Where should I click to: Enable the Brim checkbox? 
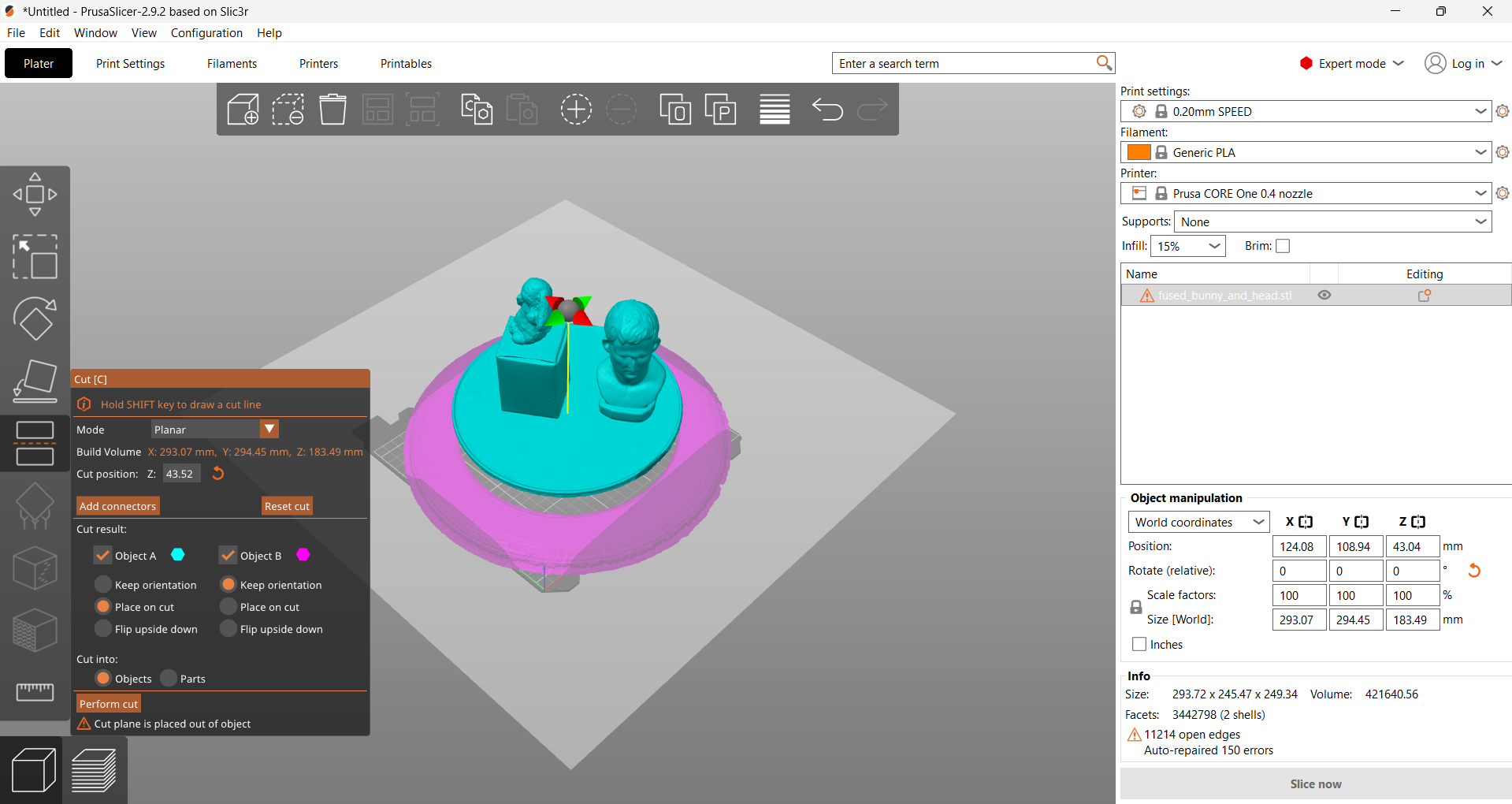(x=1283, y=246)
